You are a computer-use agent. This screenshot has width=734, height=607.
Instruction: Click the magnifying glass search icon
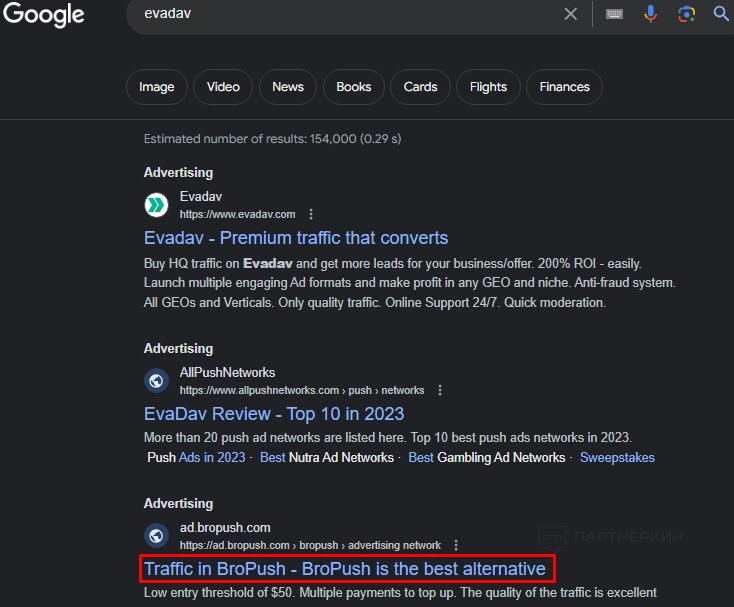coord(721,14)
